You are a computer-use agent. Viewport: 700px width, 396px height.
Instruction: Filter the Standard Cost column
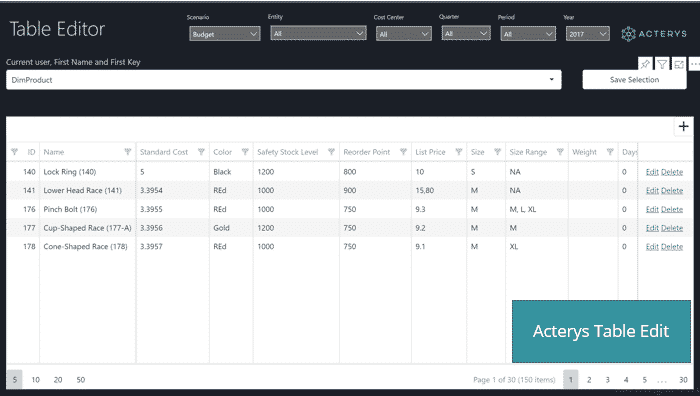pos(201,152)
